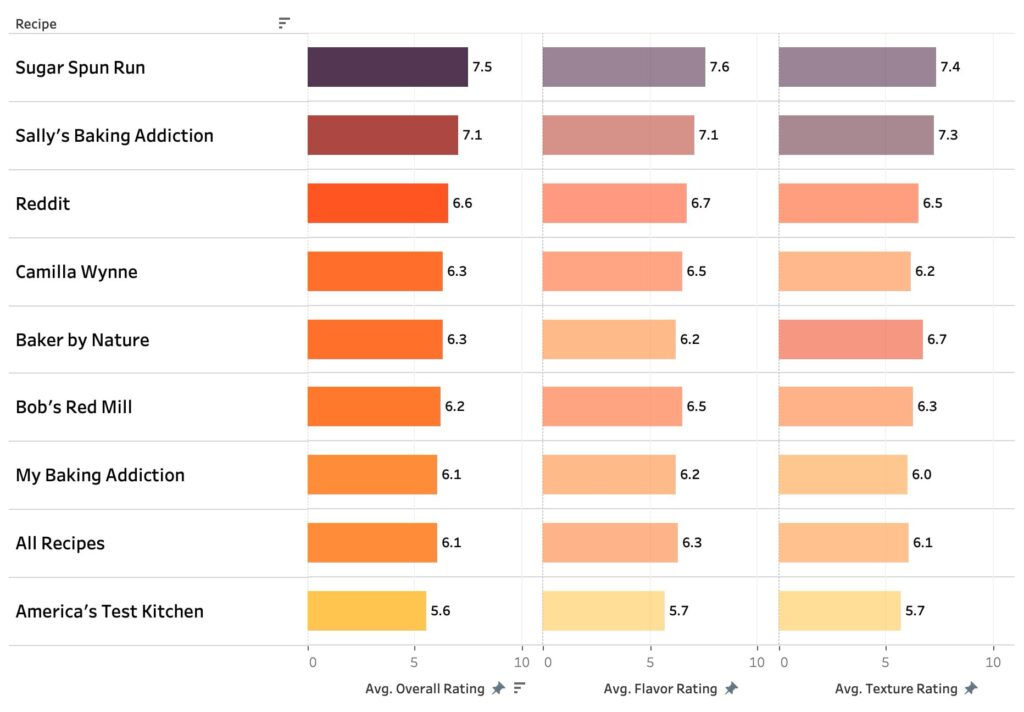The width and height of the screenshot is (1024, 712).
Task: Select the Sugar Spun Run row label
Action: click(x=80, y=68)
